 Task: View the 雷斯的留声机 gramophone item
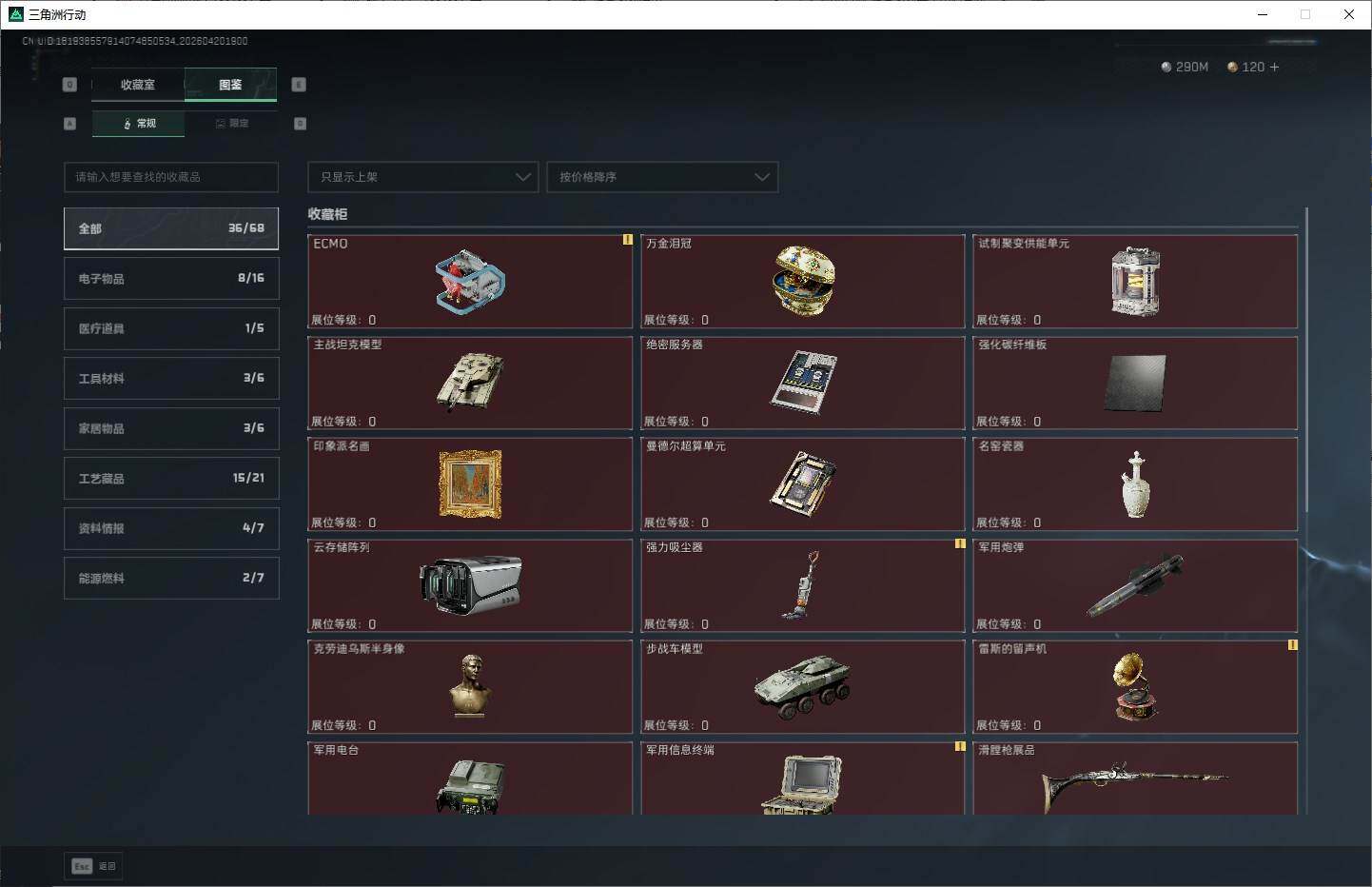(x=1135, y=686)
